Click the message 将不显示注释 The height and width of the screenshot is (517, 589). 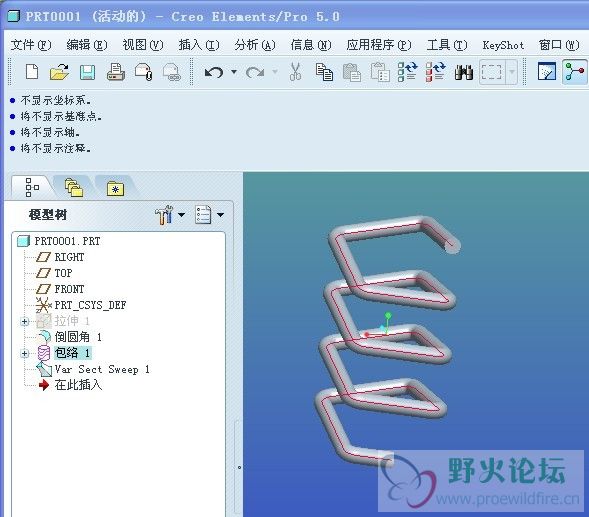point(56,148)
